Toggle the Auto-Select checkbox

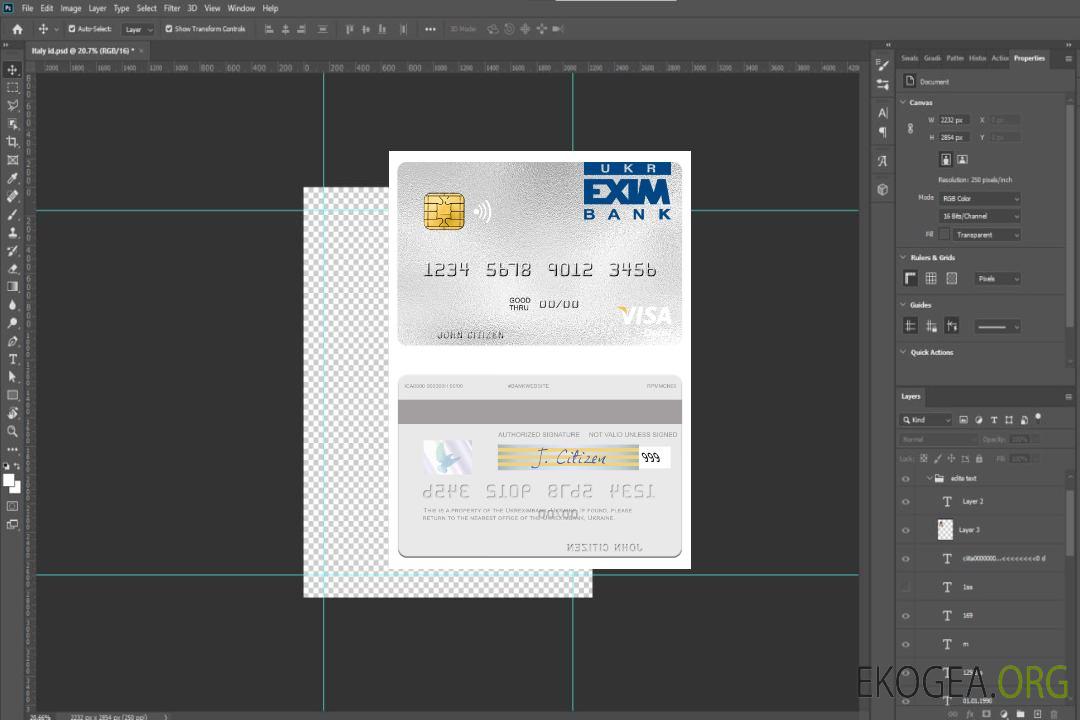point(72,29)
